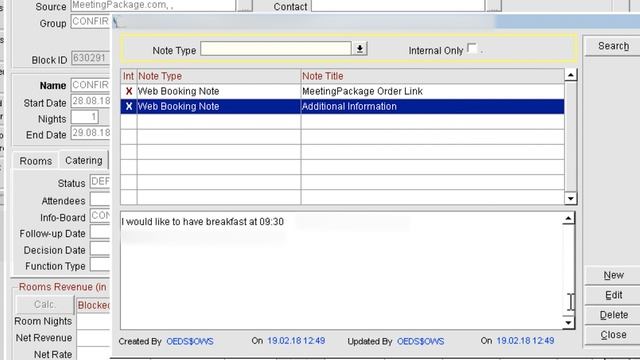Click the Status field under the Catering tab
The height and width of the screenshot is (360, 640).
coord(100,181)
